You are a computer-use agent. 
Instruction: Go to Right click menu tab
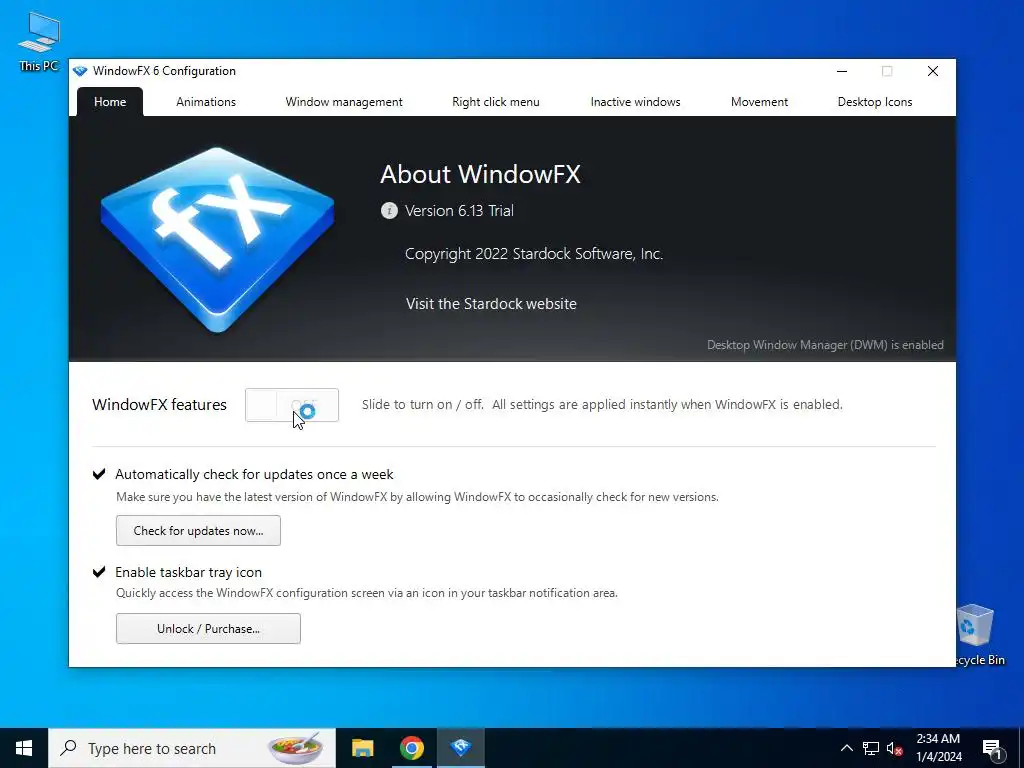point(496,102)
